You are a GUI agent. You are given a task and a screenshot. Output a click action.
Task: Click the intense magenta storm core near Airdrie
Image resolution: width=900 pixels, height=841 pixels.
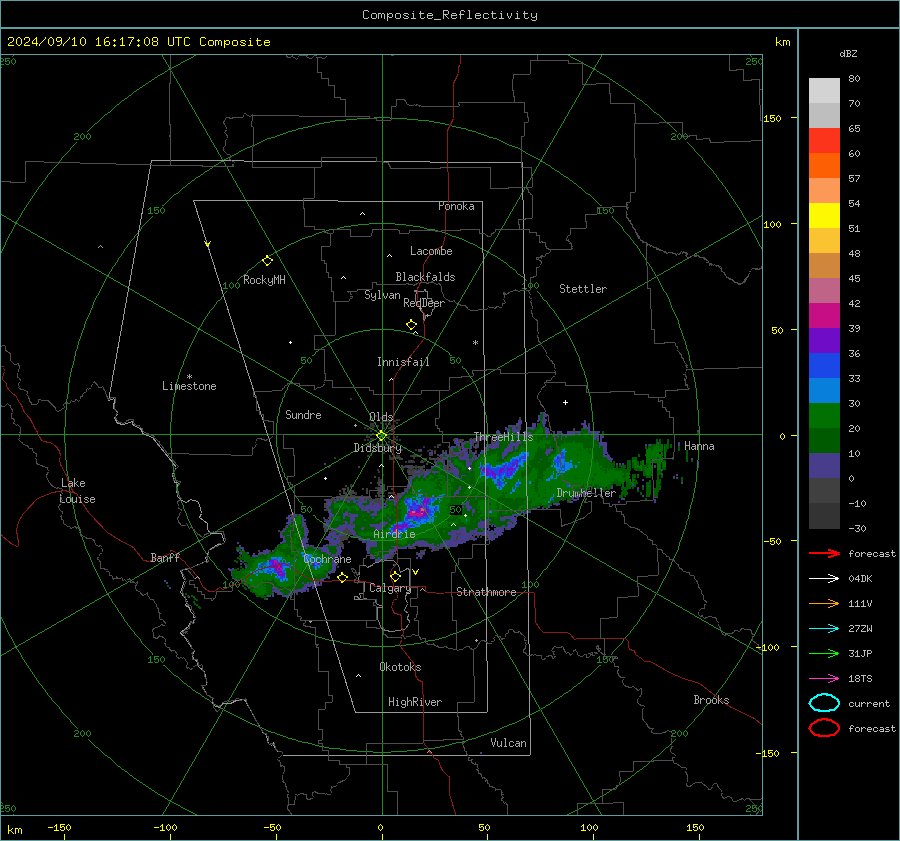417,511
